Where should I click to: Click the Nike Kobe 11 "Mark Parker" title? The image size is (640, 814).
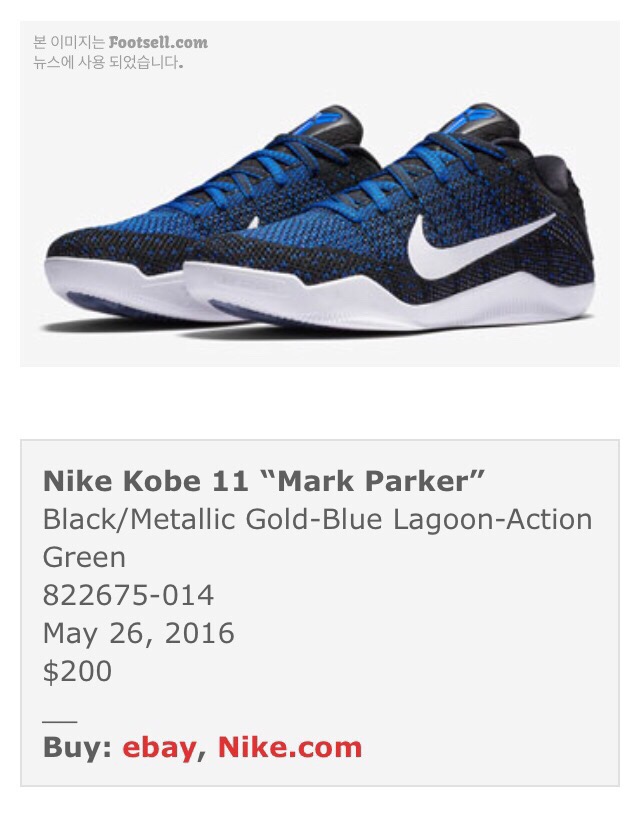click(264, 481)
